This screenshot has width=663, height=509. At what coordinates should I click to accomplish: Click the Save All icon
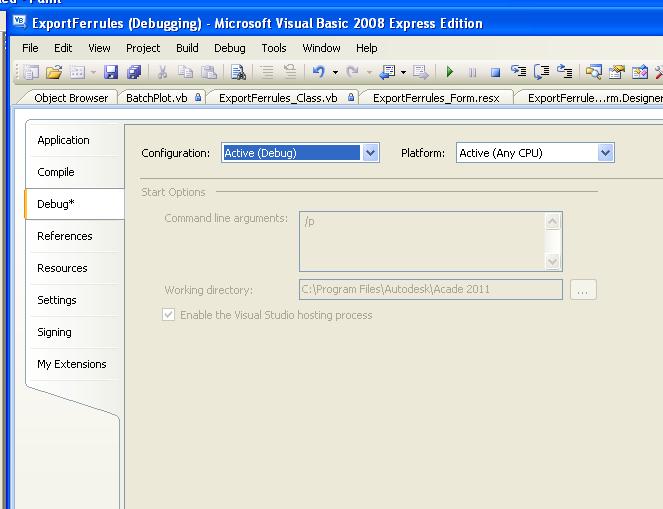tap(134, 72)
